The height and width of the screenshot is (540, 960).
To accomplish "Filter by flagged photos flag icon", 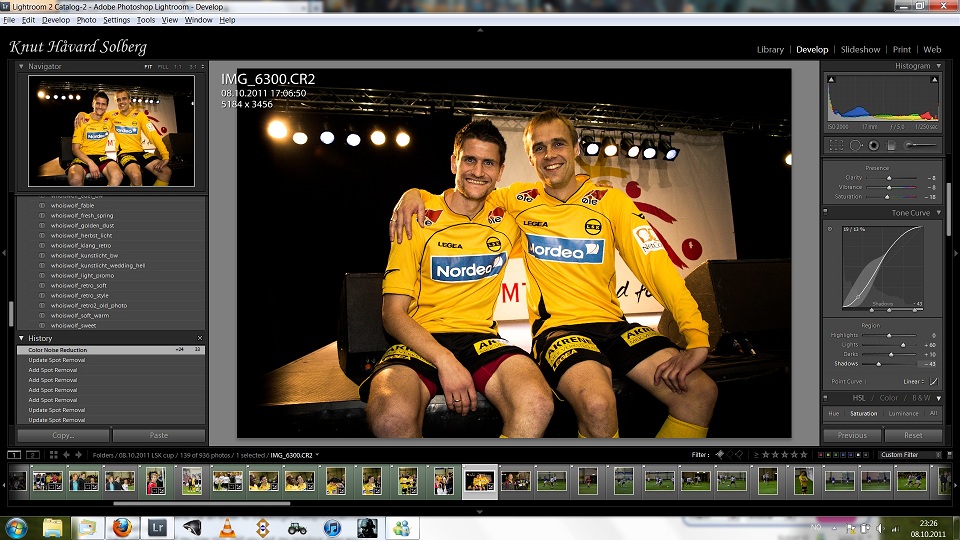I will click(720, 454).
